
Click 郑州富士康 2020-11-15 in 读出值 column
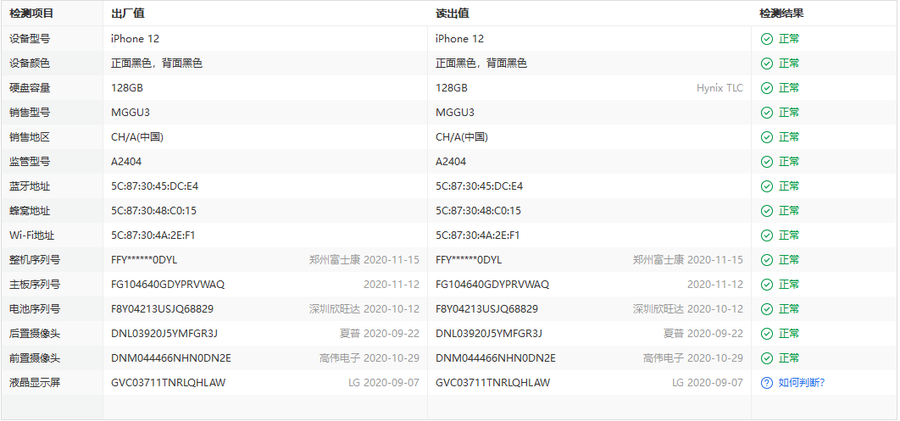point(688,260)
